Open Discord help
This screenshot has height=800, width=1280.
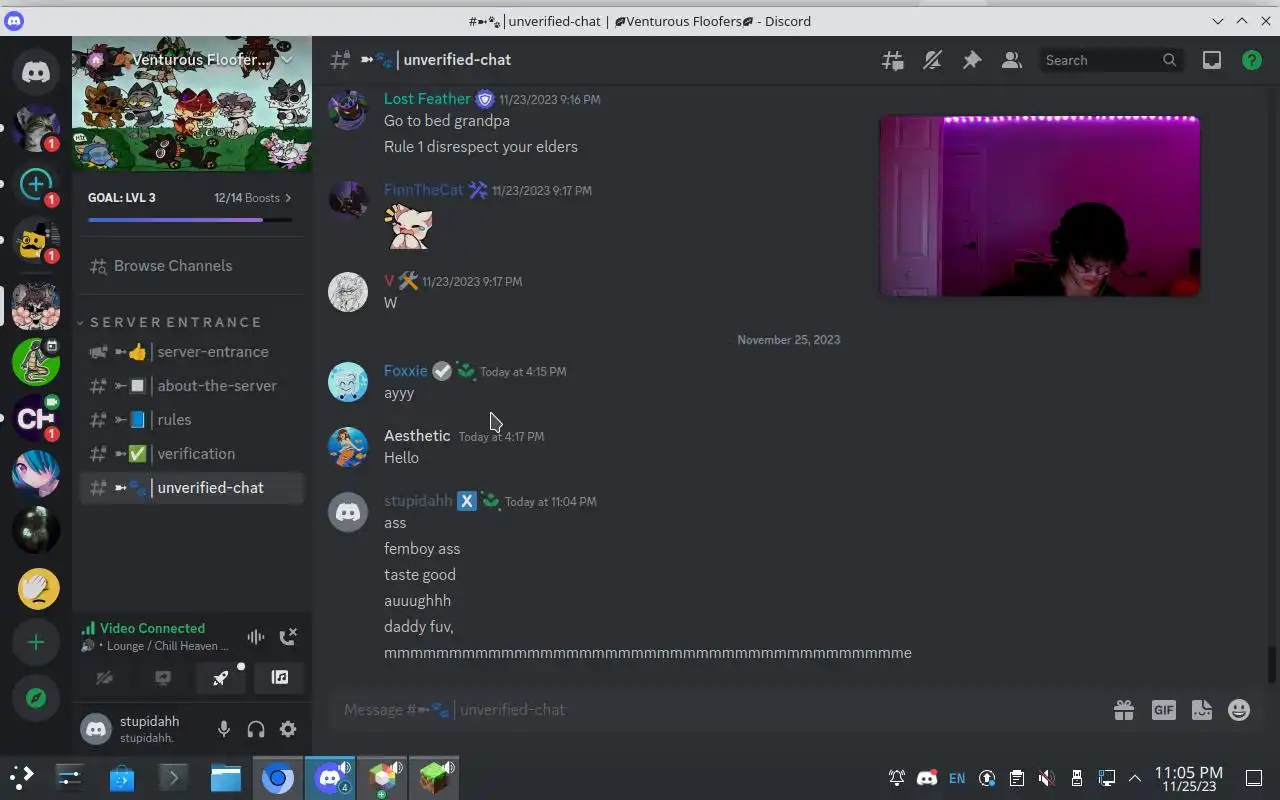1252,60
